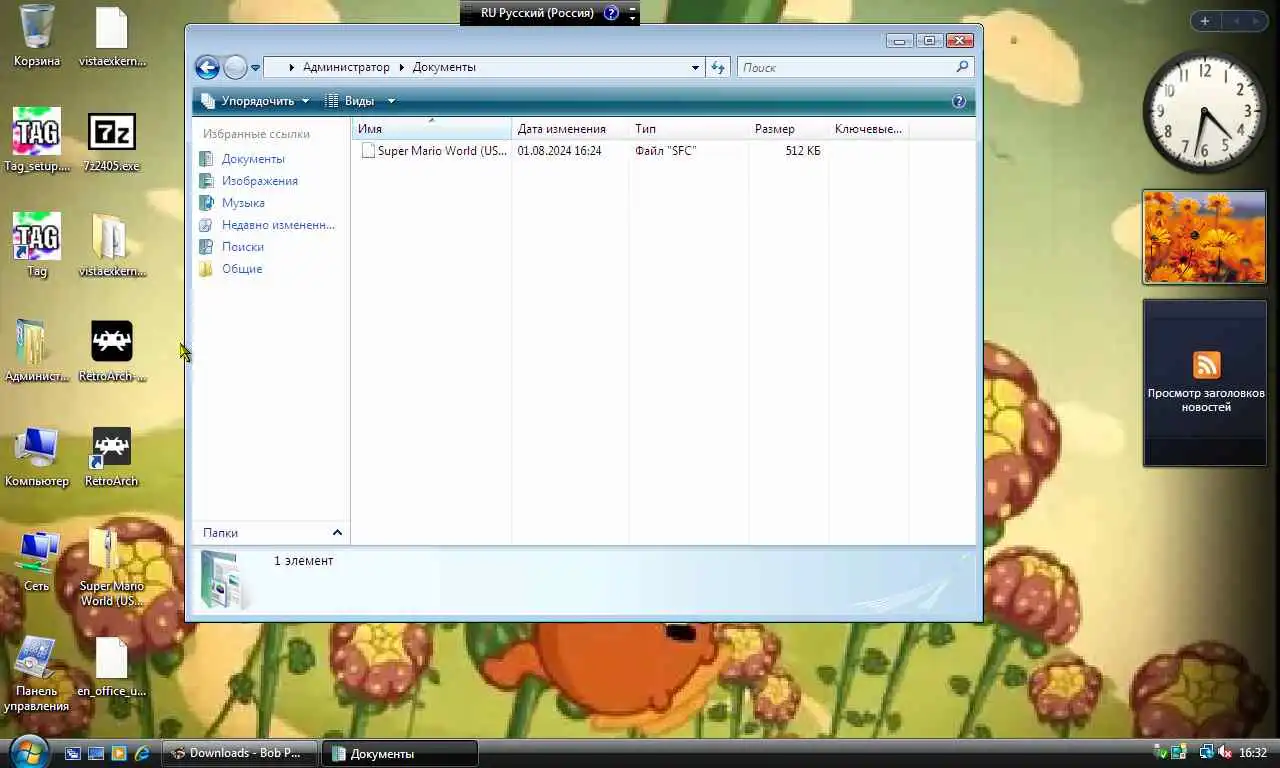Click the muted volume tray icon
Viewport: 1280px width, 768px height.
pos(1225,752)
